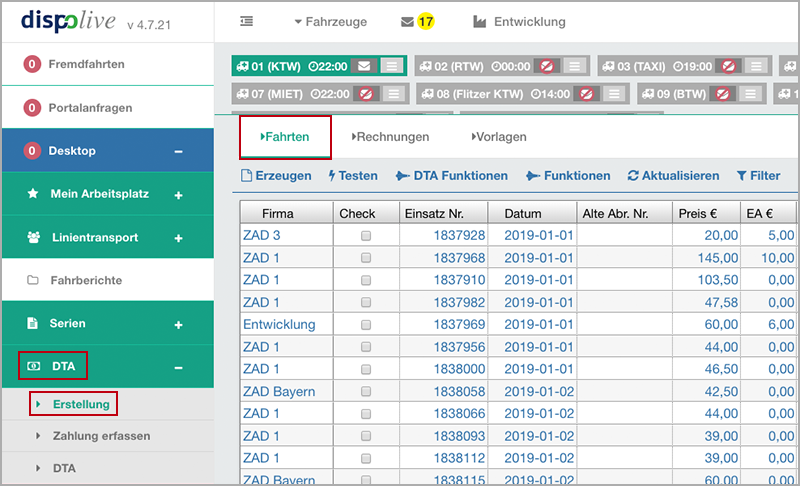Open the Filter option
This screenshot has height=486, width=800.
click(x=759, y=176)
